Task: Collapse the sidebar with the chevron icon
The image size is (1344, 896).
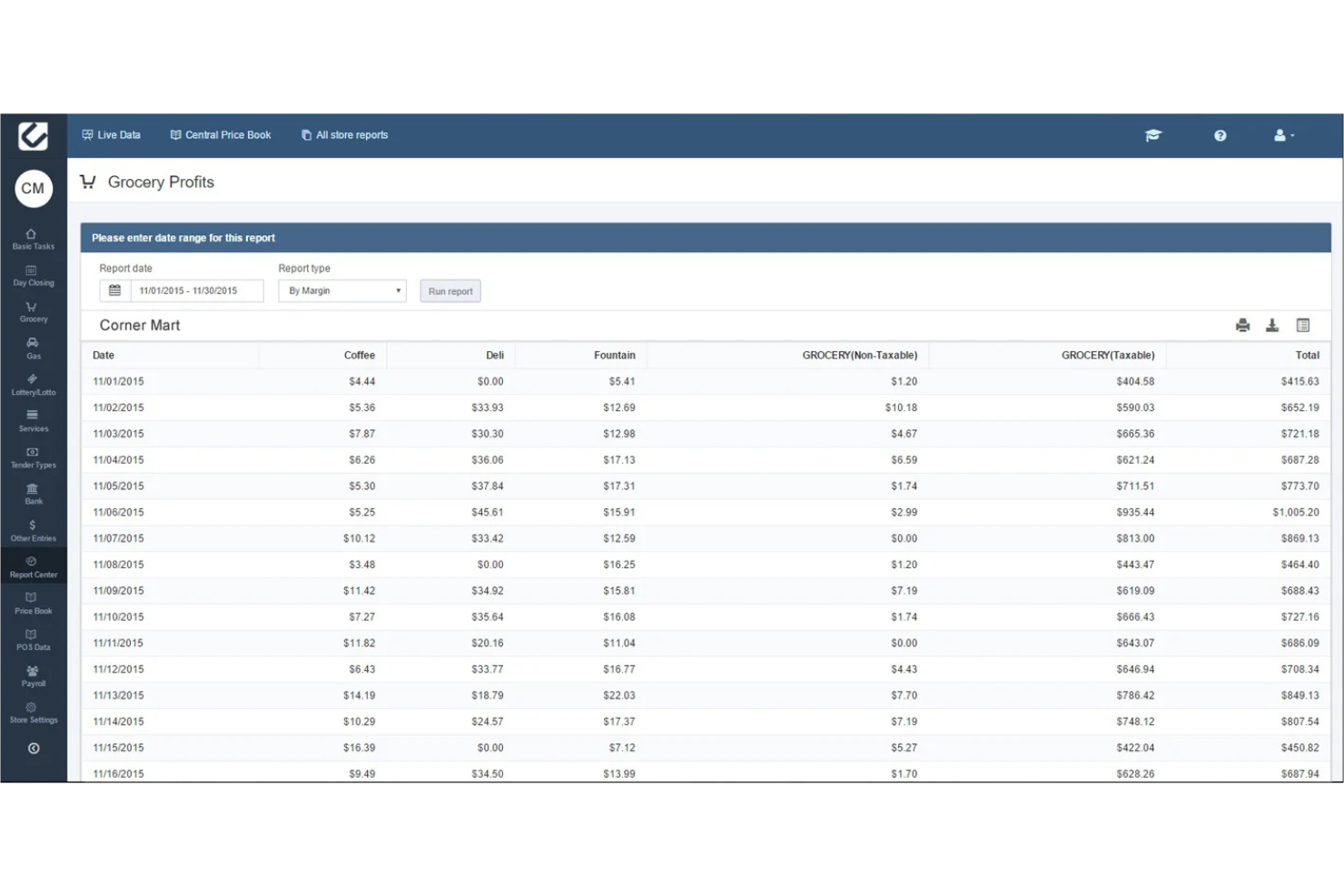Action: click(34, 748)
